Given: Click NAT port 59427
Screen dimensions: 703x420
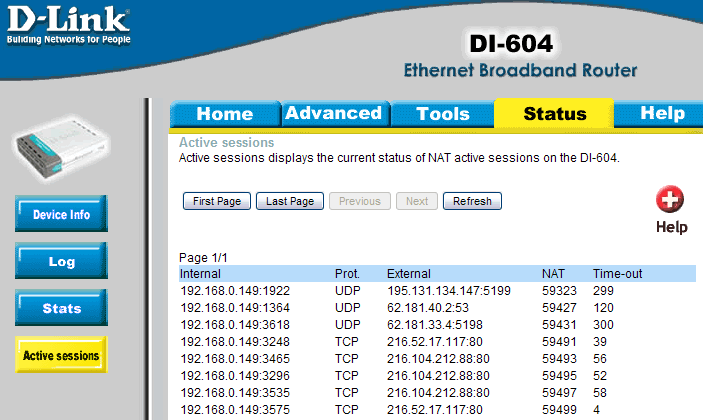Looking at the screenshot, I should tap(559, 308).
